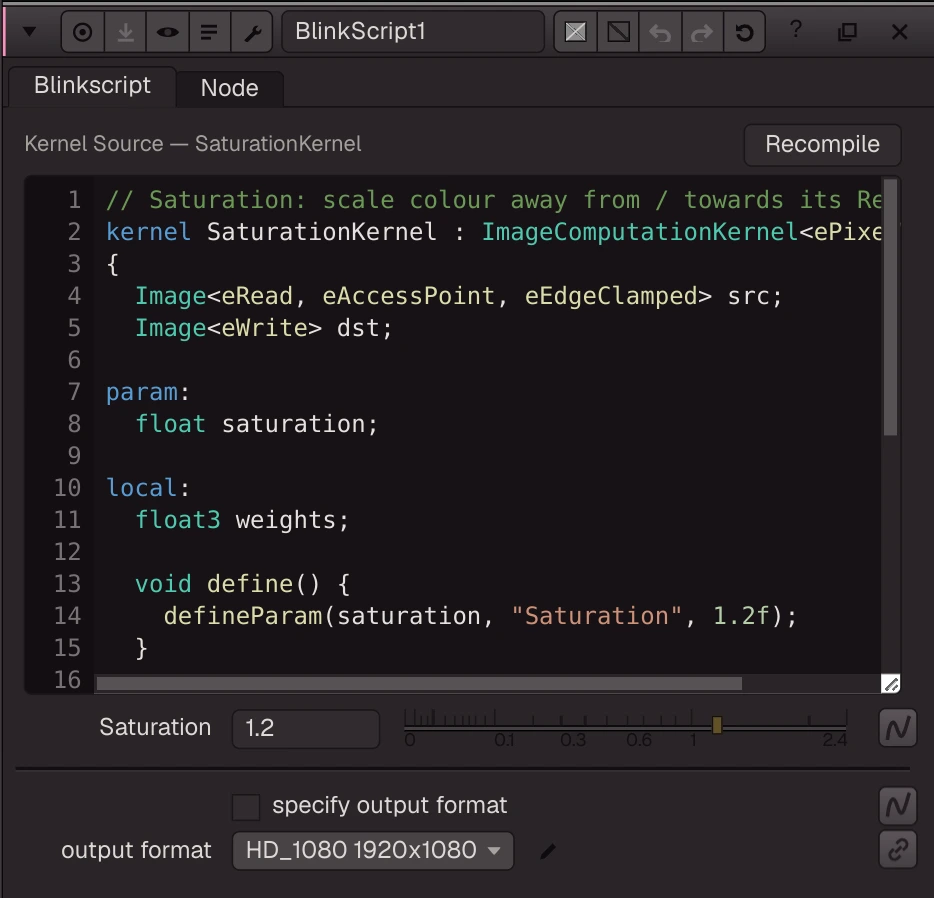The height and width of the screenshot is (898, 934).
Task: Collapse the BlinkScript1 panel with the disclosure arrow
Action: [29, 32]
